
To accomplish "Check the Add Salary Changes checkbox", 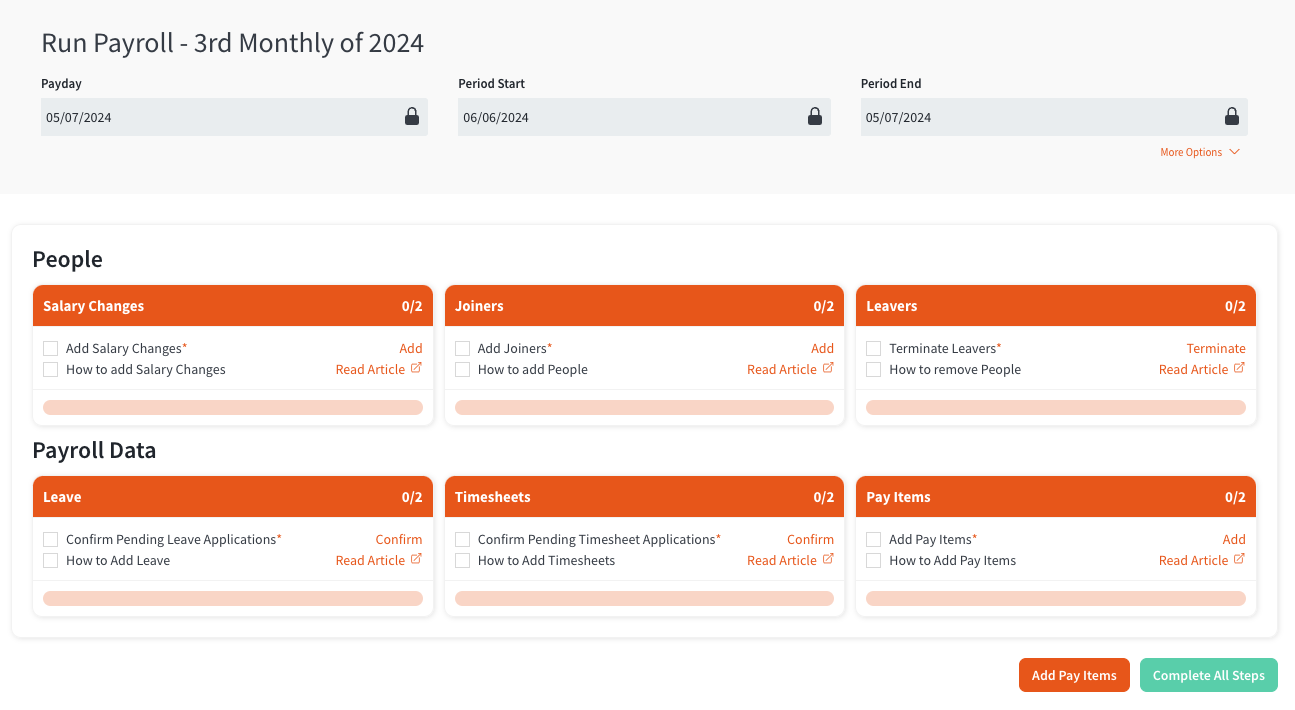I will [50, 347].
